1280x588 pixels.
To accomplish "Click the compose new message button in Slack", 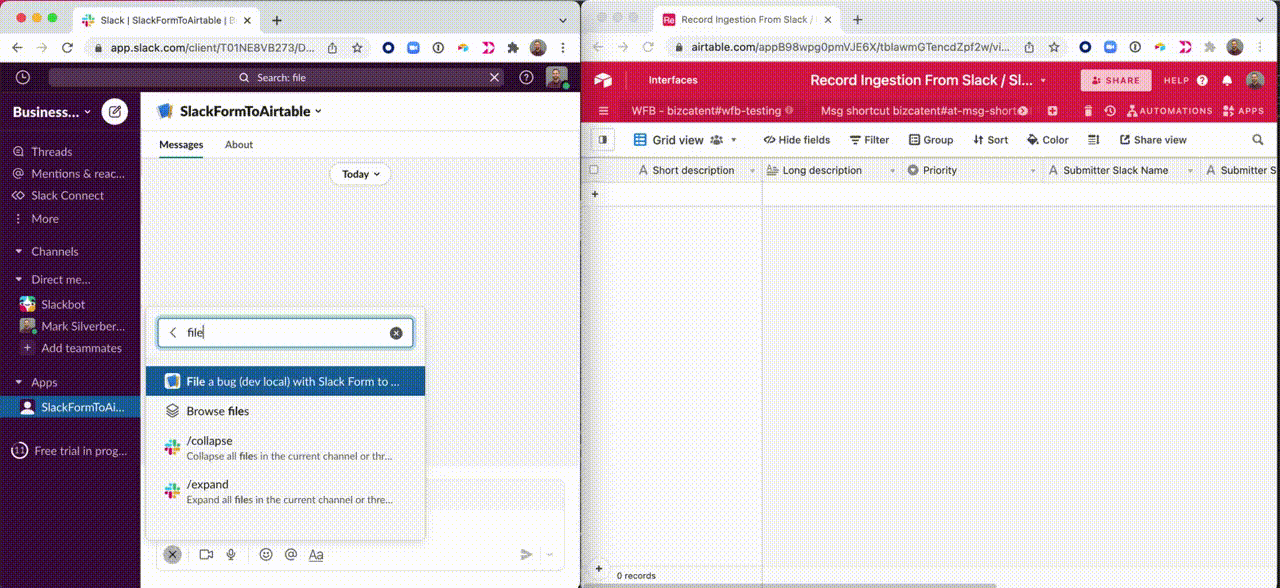I will tap(115, 112).
